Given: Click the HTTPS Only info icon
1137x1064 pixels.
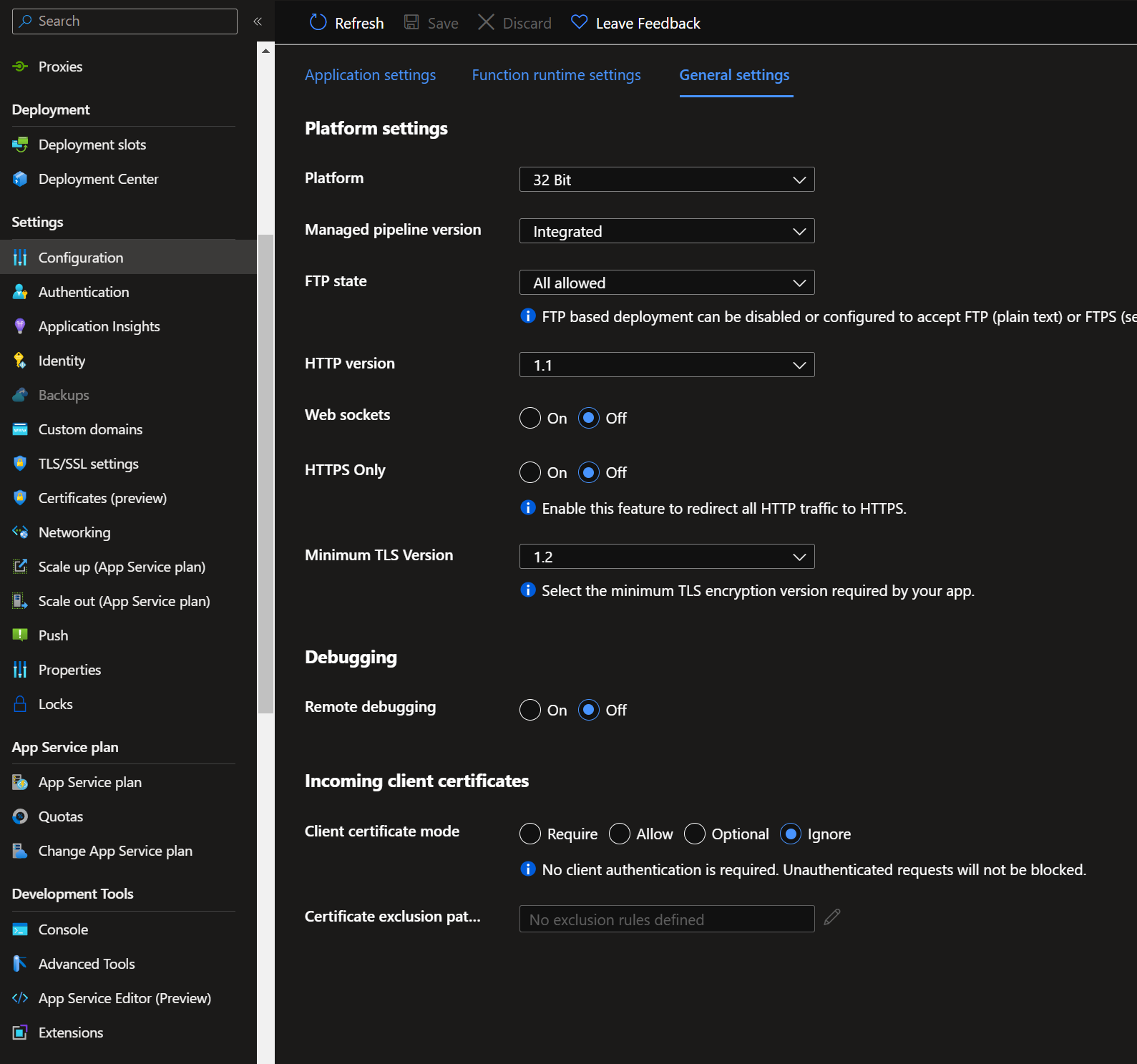Looking at the screenshot, I should (x=528, y=507).
